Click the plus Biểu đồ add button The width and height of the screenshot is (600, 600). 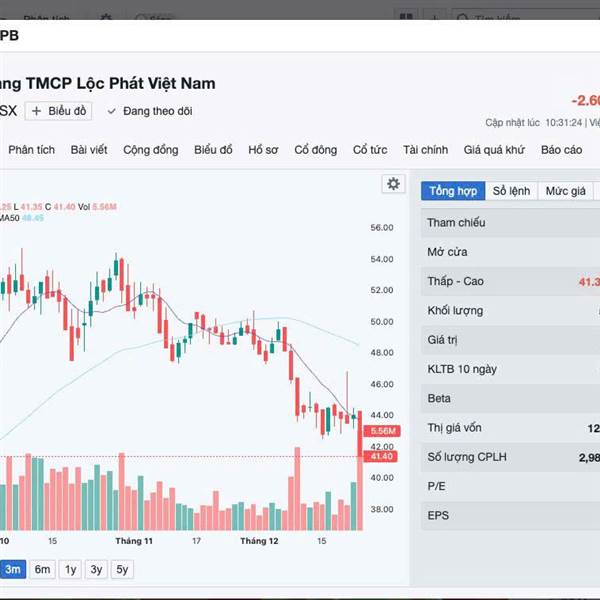tap(59, 111)
